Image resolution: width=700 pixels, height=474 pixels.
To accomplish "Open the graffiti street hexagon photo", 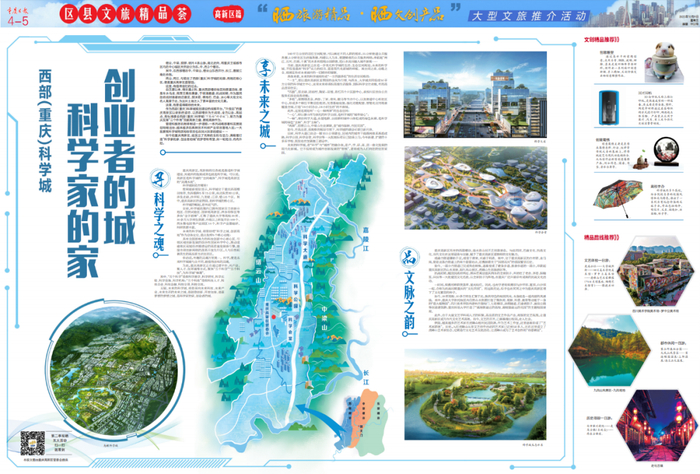I will pyautogui.click(x=656, y=271).
